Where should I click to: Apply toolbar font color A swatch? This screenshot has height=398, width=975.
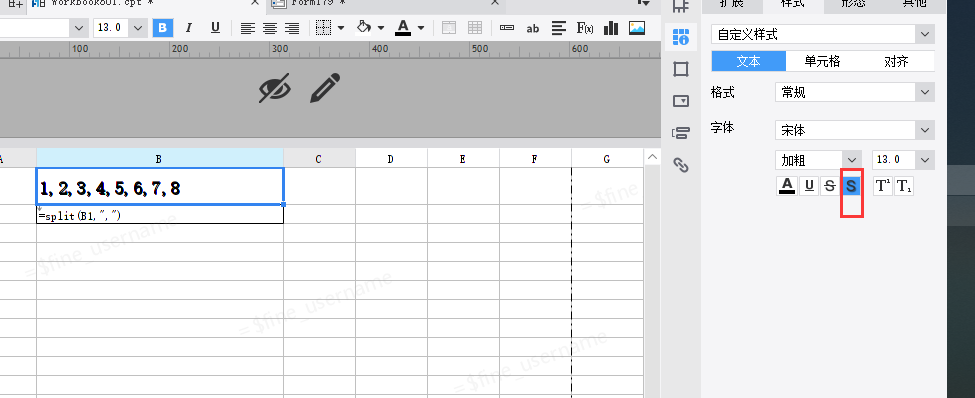coord(403,28)
